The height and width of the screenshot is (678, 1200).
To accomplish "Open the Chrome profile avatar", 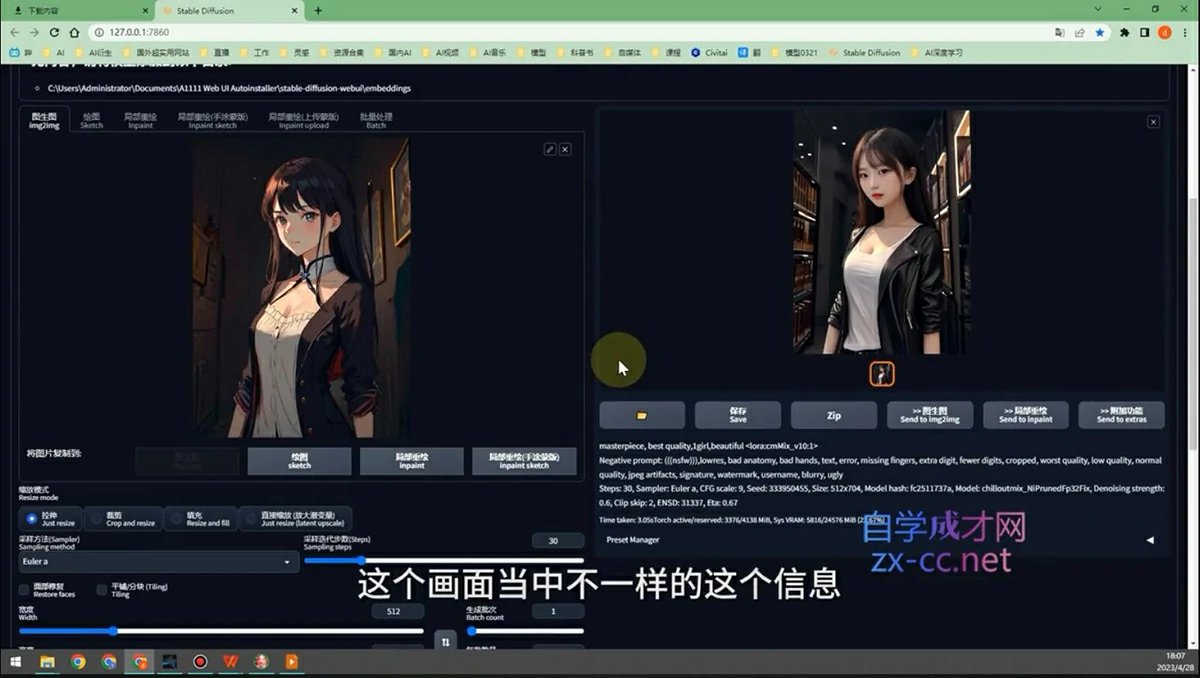I will coord(1165,32).
